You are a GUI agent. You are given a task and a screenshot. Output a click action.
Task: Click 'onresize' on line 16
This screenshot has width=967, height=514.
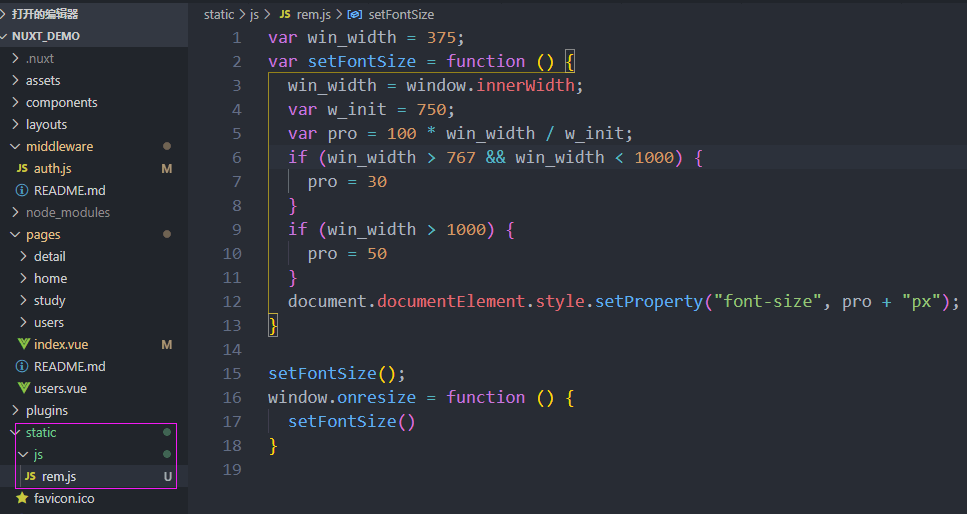[x=376, y=397]
